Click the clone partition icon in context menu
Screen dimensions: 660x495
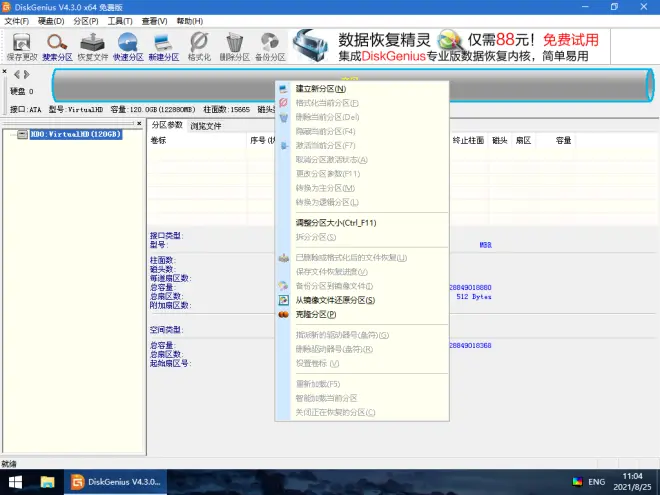click(x=284, y=314)
